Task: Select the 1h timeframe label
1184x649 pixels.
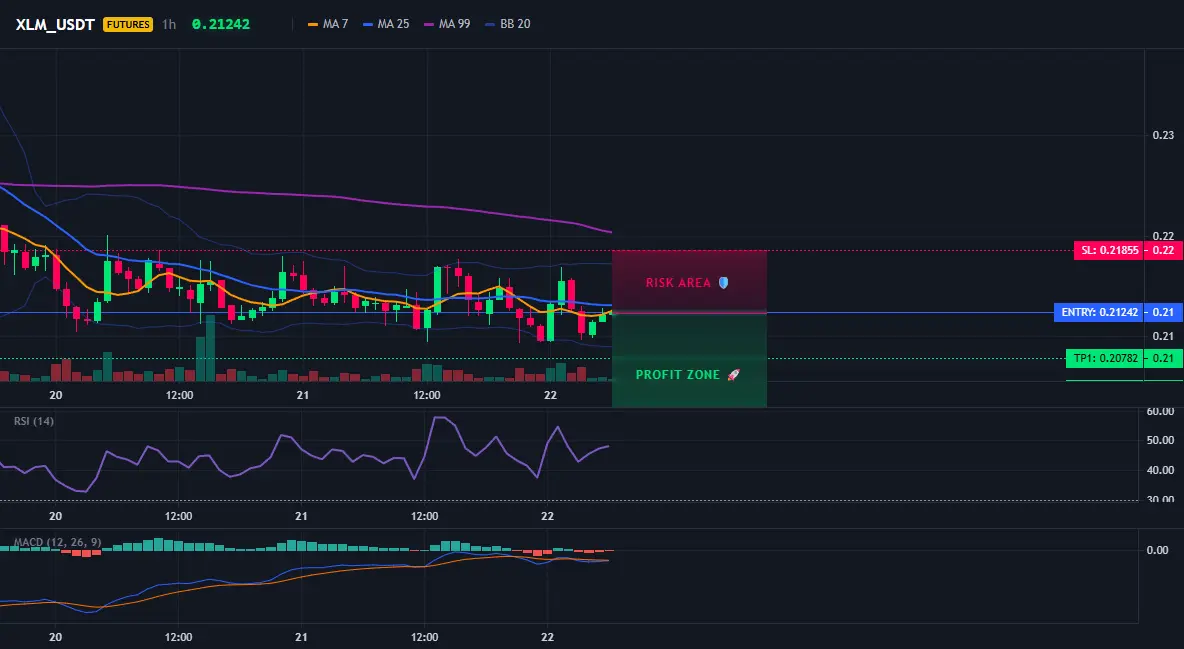Action: [169, 24]
